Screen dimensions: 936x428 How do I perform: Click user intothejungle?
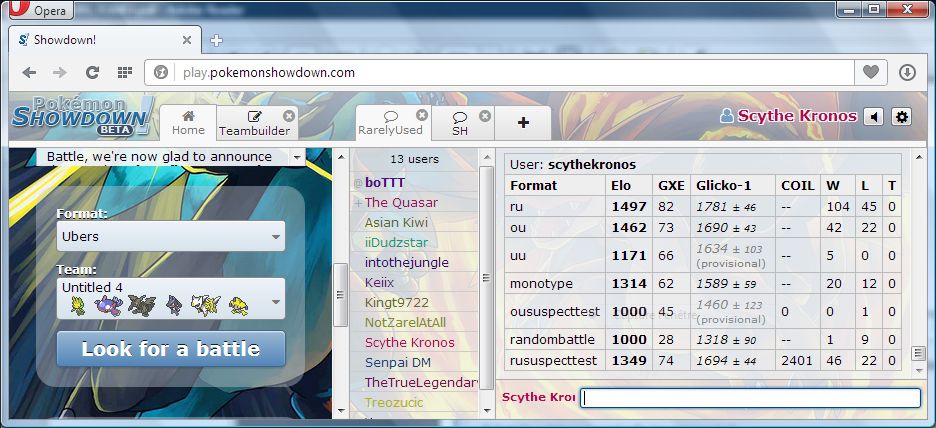coord(407,263)
